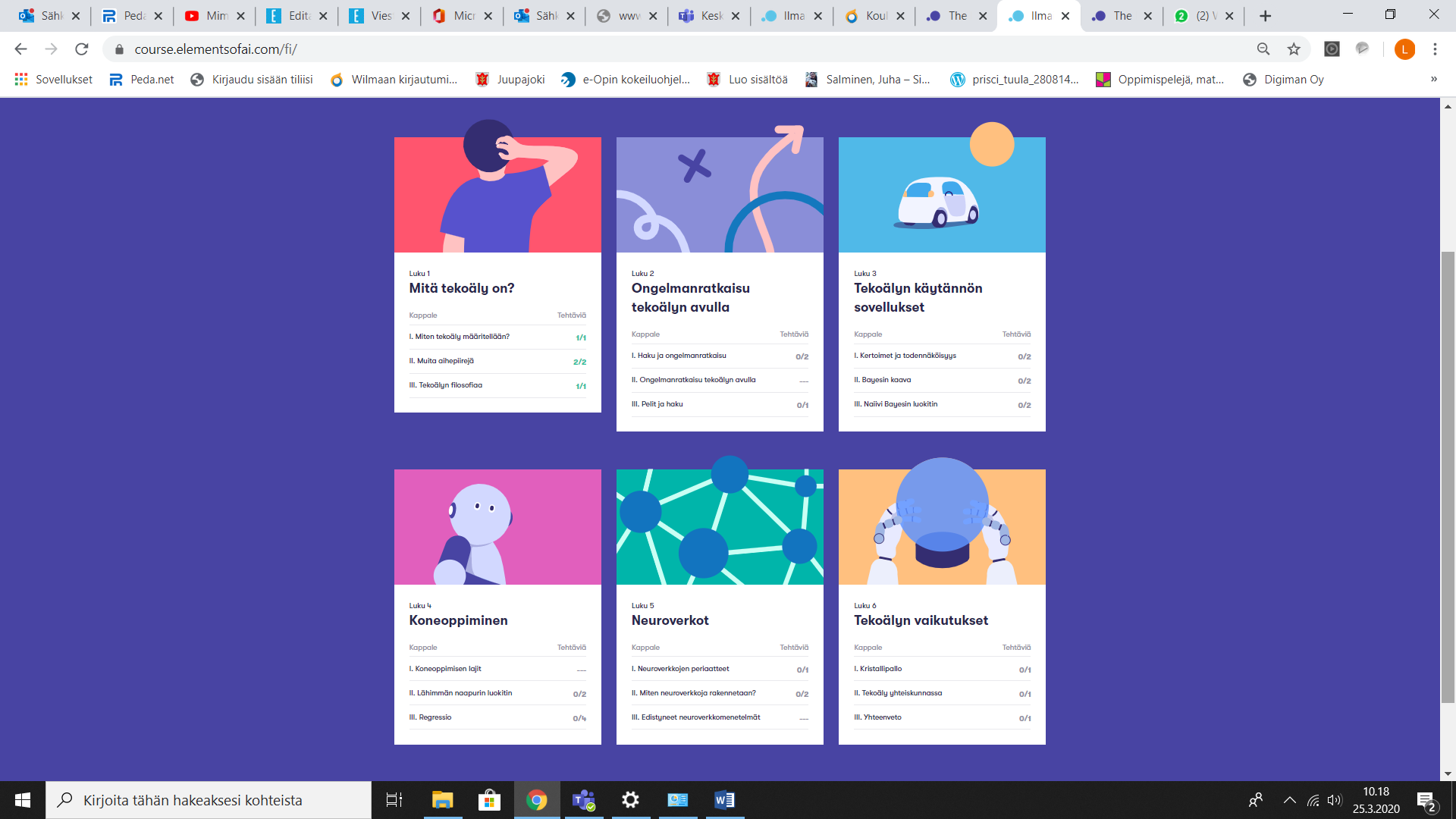Screen dimensions: 1456x819
Task: Open Peda.net bookmark
Action: click(142, 80)
